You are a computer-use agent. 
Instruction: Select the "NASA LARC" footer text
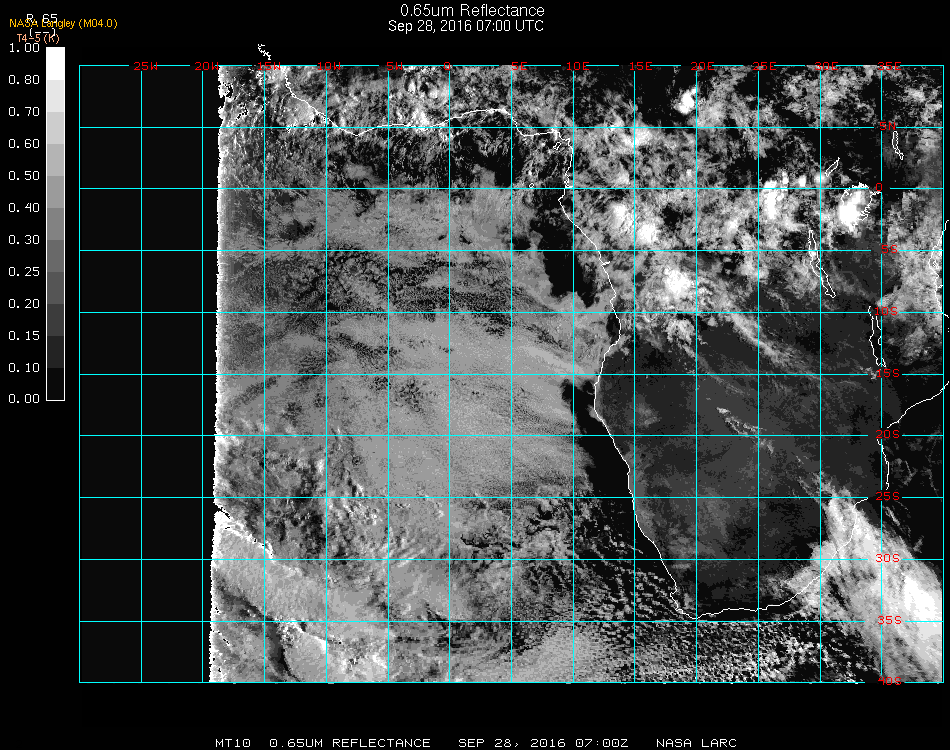(696, 743)
